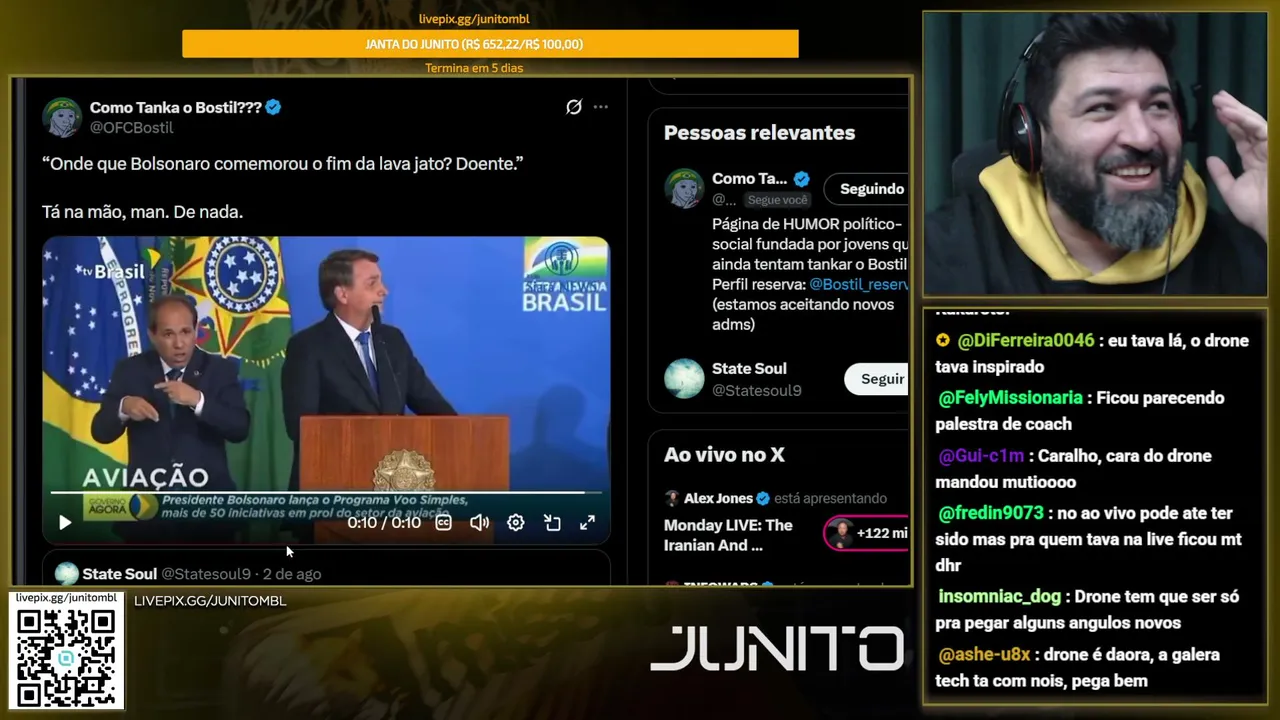
Task: Click the 0:10 / 0:10 video time display
Action: [x=384, y=522]
